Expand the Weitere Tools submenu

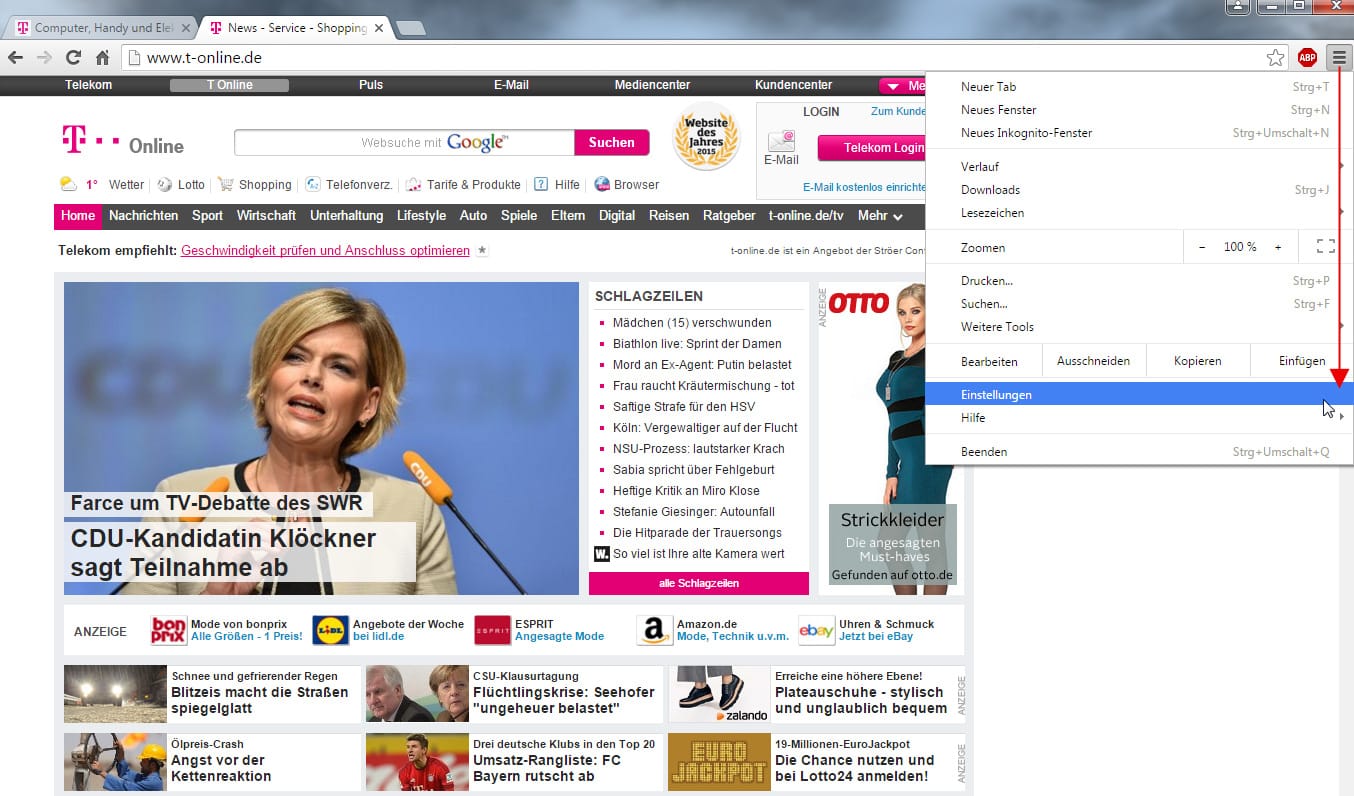tap(1139, 327)
